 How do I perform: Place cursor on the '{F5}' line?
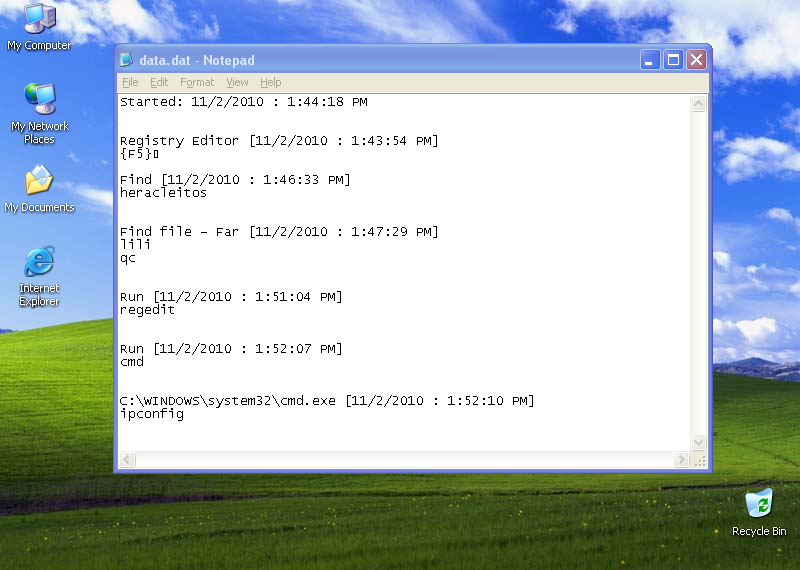click(139, 154)
